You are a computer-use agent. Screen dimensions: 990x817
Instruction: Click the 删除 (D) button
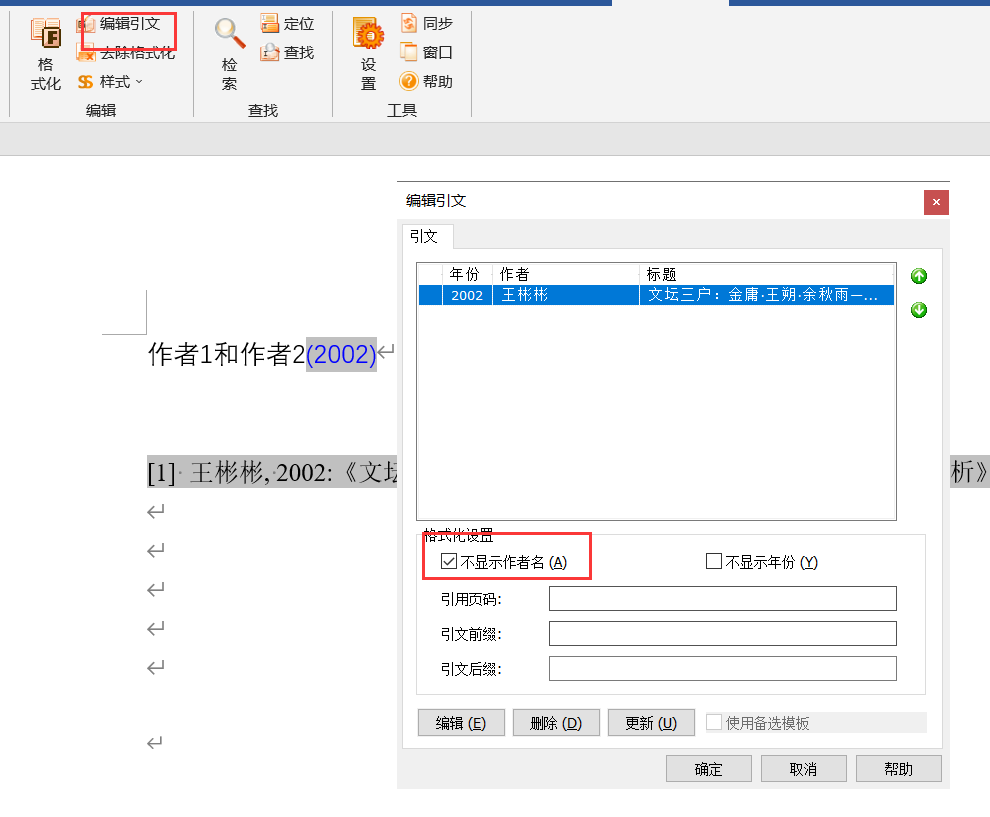[x=555, y=723]
